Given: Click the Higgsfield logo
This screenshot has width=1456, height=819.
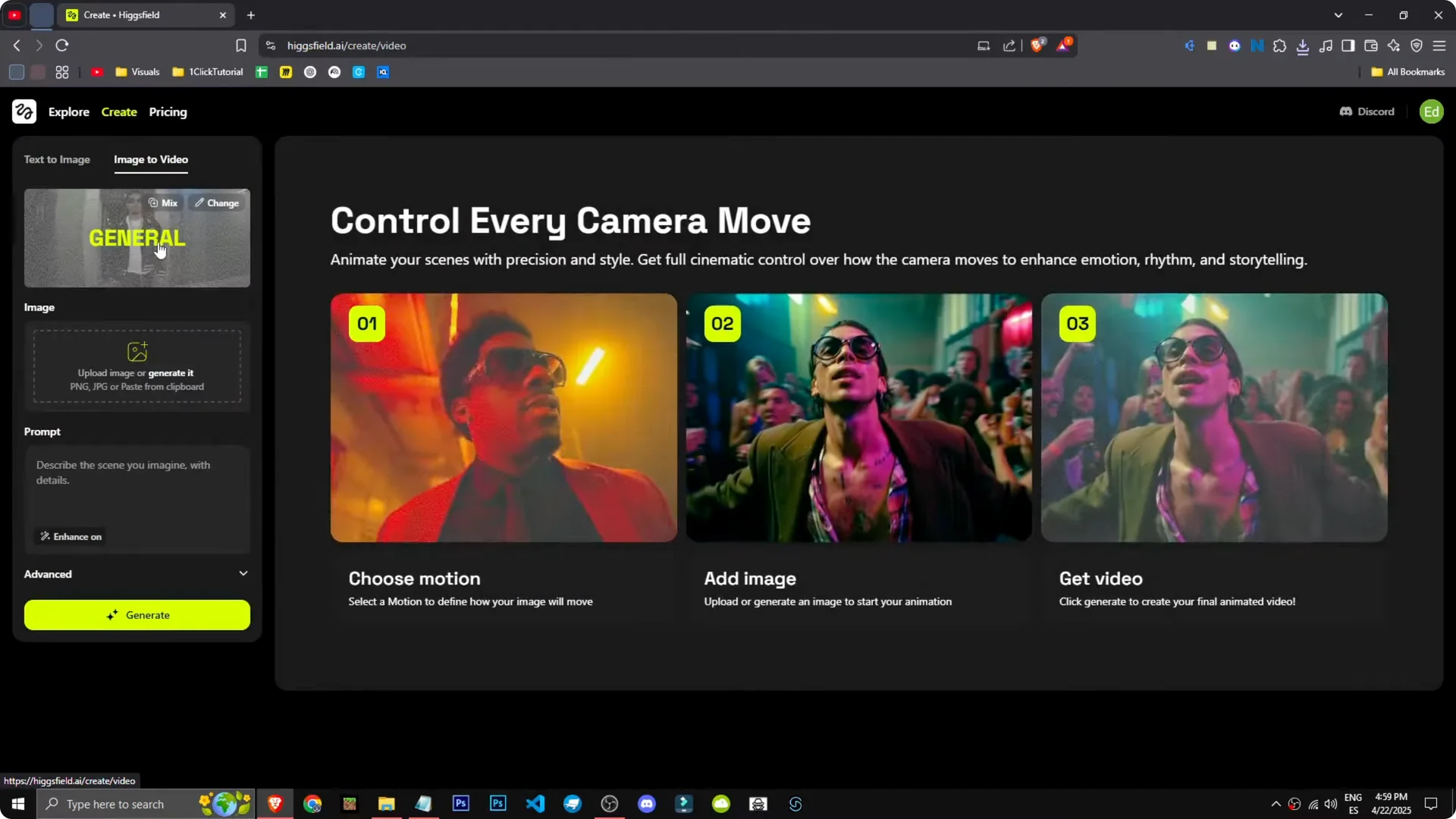Looking at the screenshot, I should 24,111.
